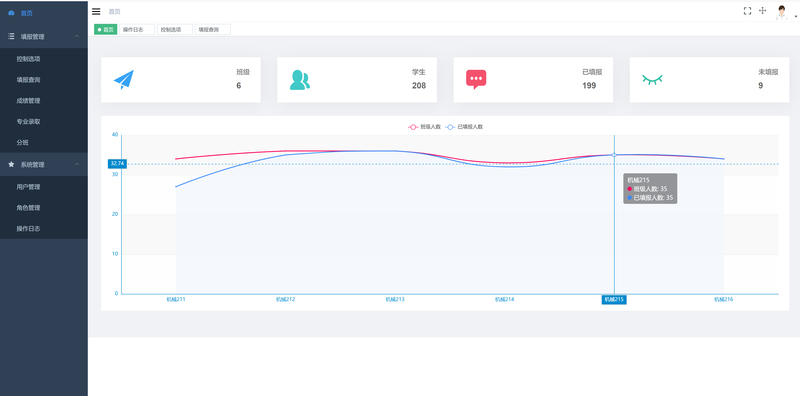Click the dashboard icon beside sidebar 首页
The width and height of the screenshot is (800, 396).
point(11,13)
